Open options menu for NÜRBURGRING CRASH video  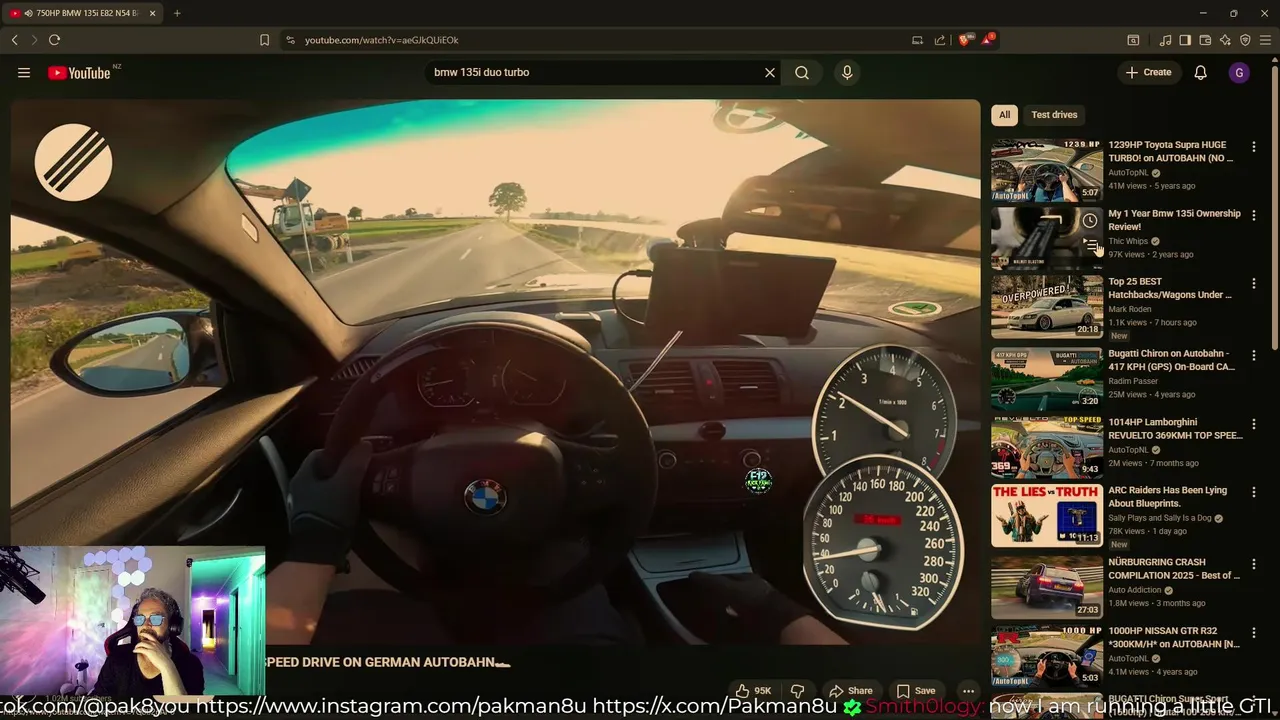pyautogui.click(x=1254, y=564)
